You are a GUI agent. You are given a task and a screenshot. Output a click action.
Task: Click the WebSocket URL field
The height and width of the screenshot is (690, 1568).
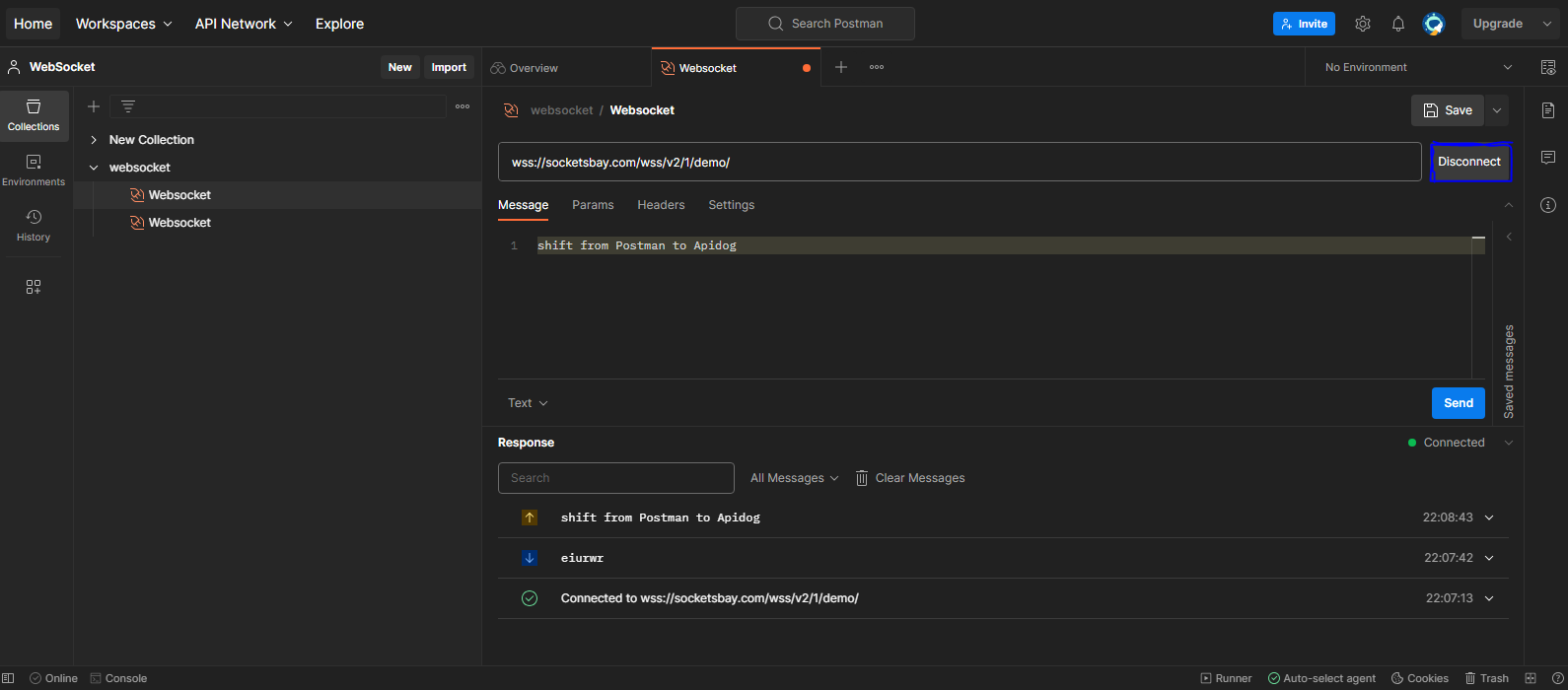[960, 162]
